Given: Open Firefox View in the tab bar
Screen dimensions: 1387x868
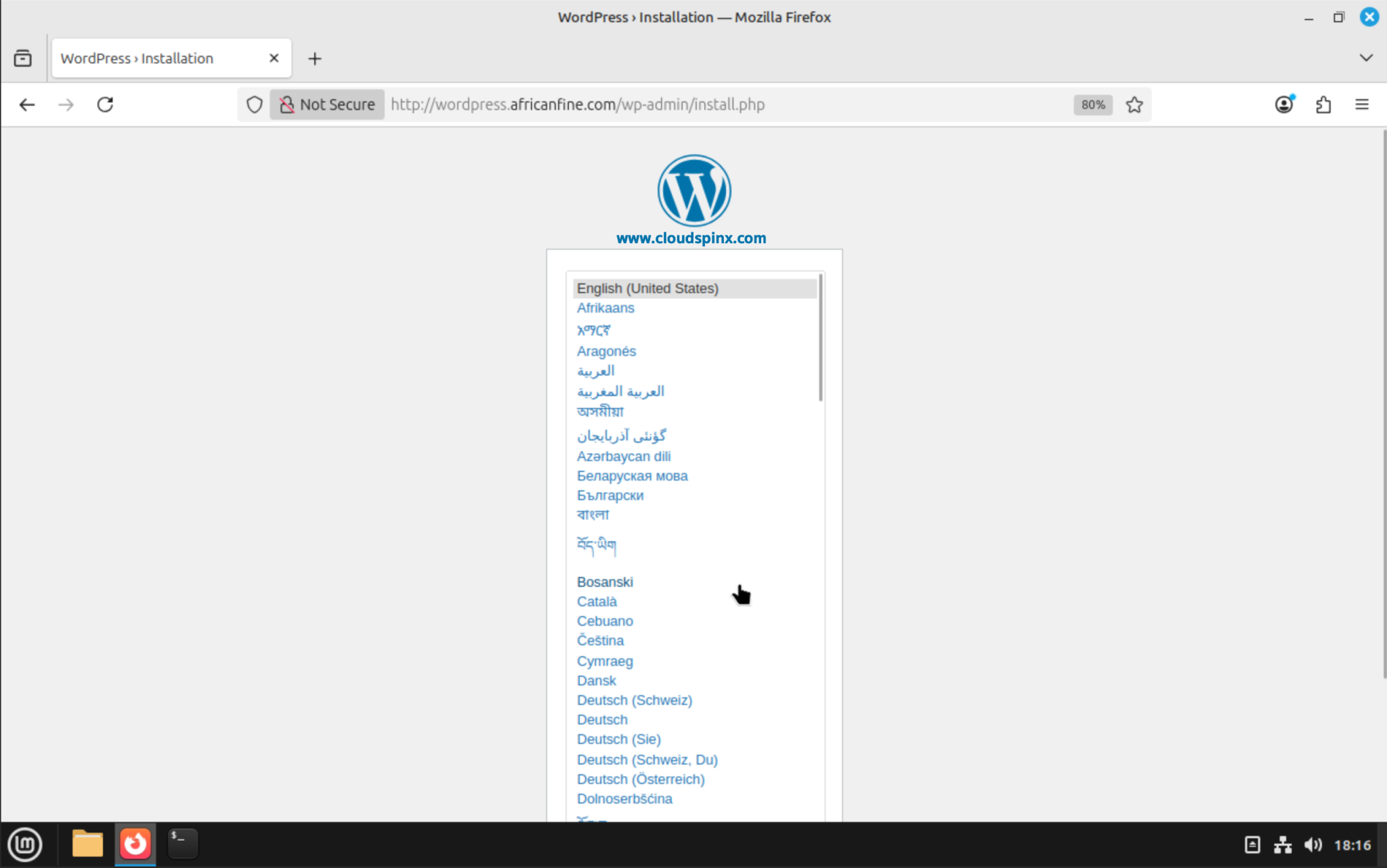Looking at the screenshot, I should (23, 58).
